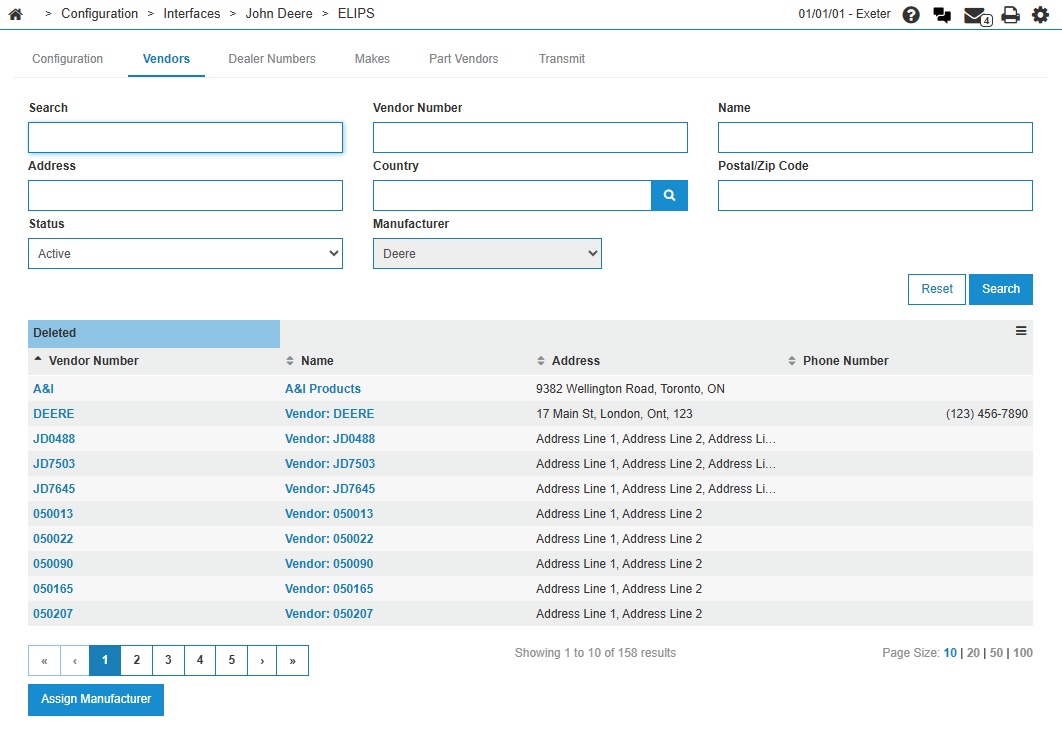Screen dimensions: 1062x736
Task: Go to pagination page 3
Action: [x=168, y=660]
